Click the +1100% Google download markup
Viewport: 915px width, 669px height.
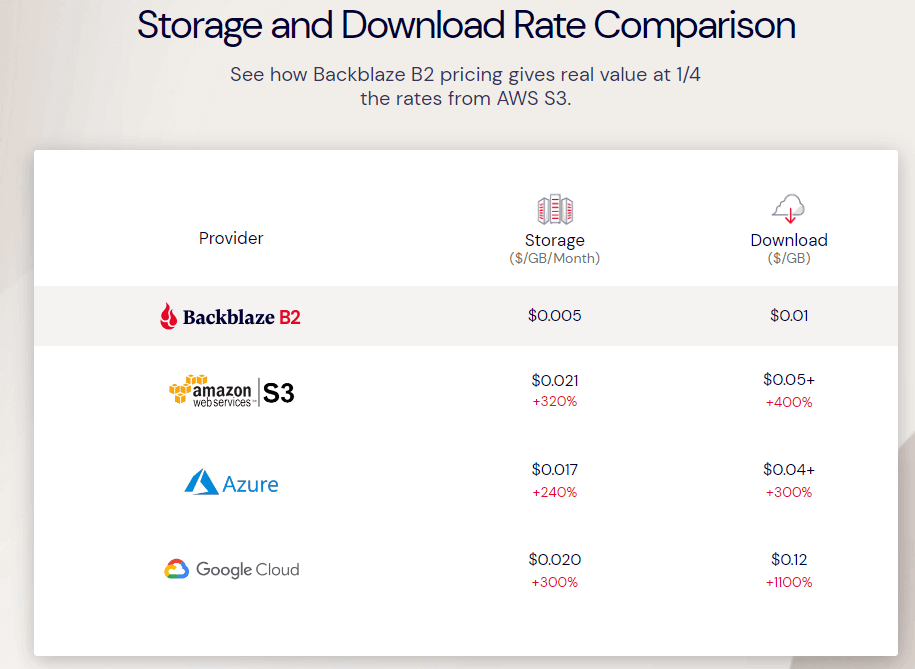click(x=789, y=582)
